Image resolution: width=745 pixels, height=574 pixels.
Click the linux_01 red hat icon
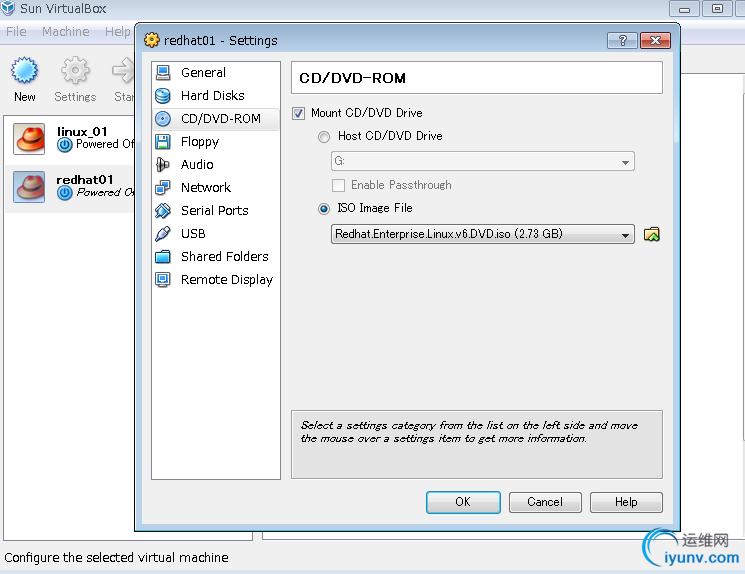[29, 139]
